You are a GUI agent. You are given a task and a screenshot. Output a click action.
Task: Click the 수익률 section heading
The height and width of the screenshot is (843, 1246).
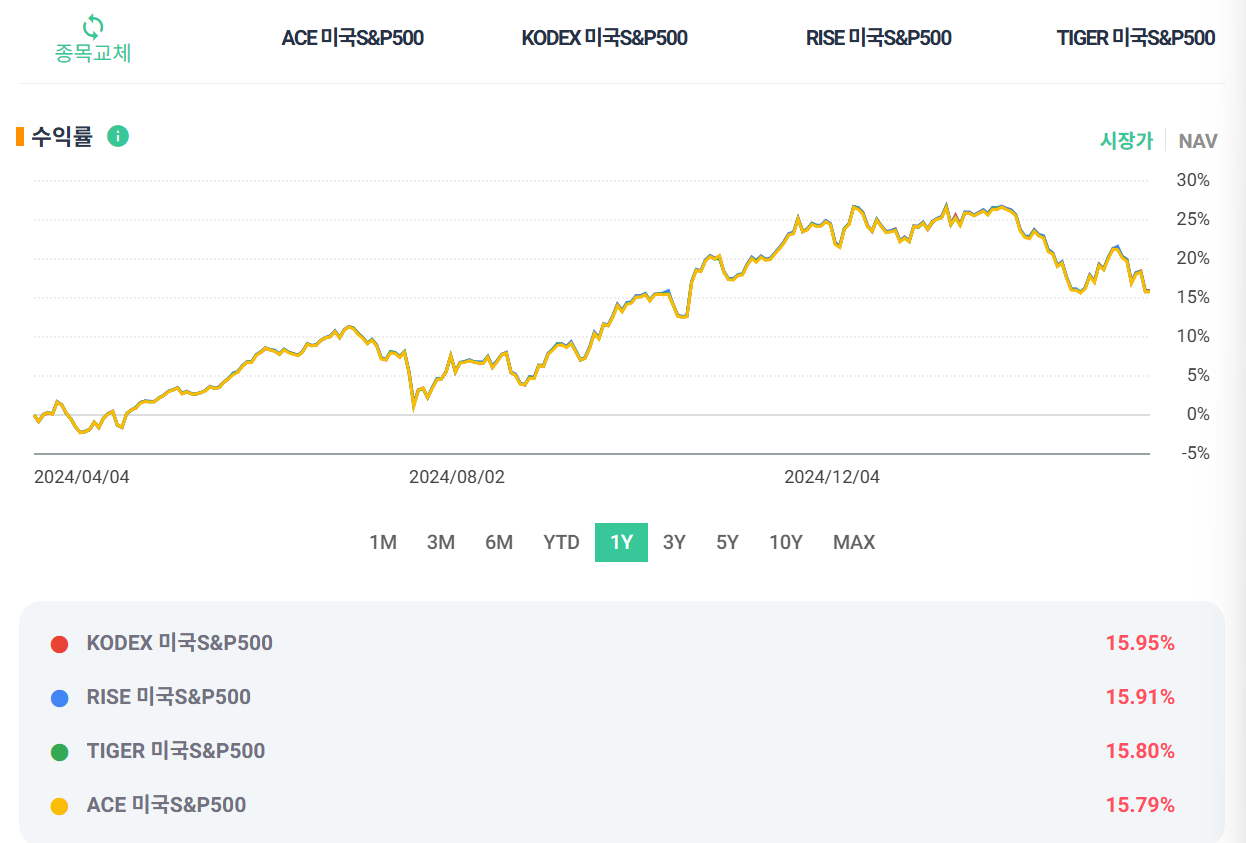62,136
